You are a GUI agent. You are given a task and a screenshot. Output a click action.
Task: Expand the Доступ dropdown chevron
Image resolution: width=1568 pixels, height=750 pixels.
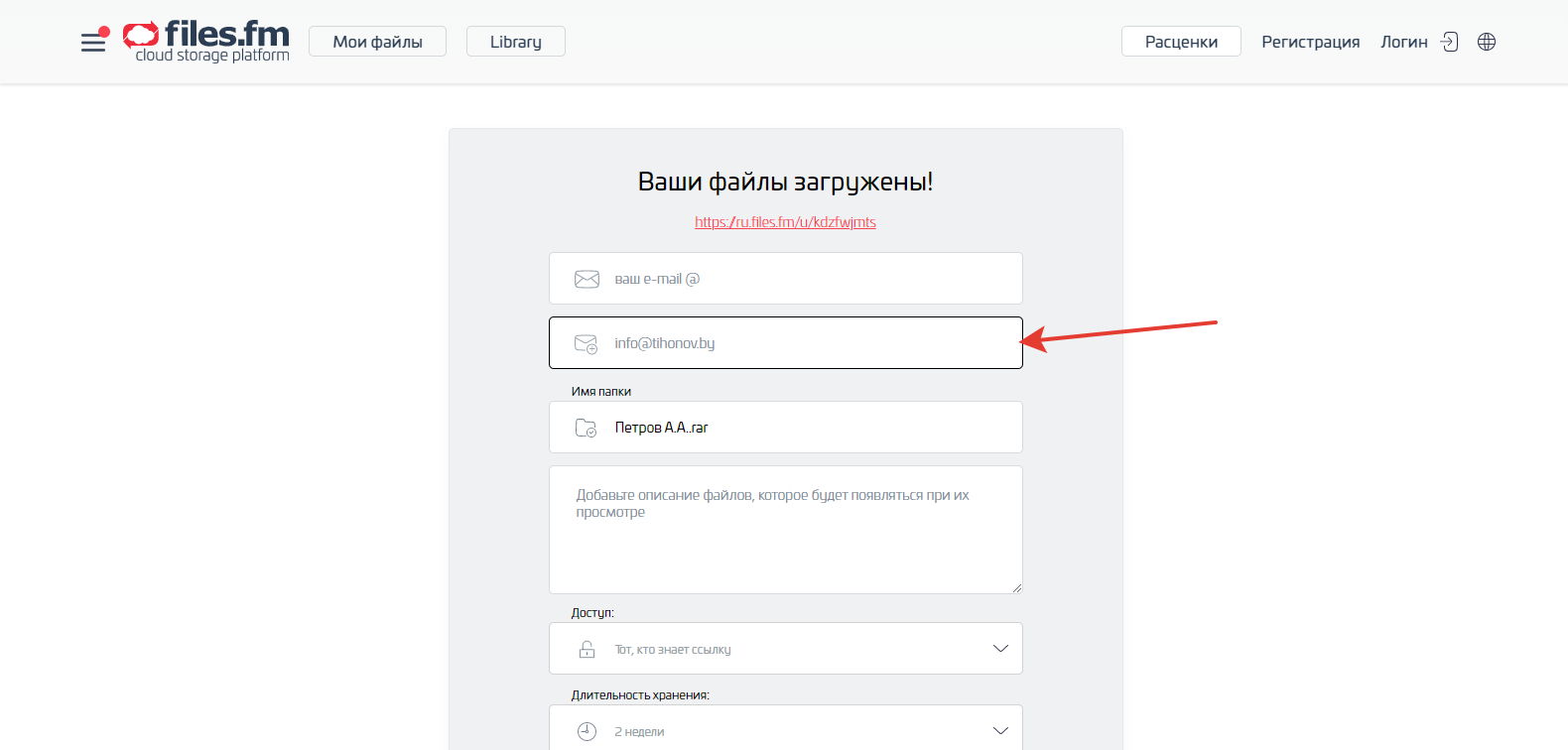[x=1000, y=649]
